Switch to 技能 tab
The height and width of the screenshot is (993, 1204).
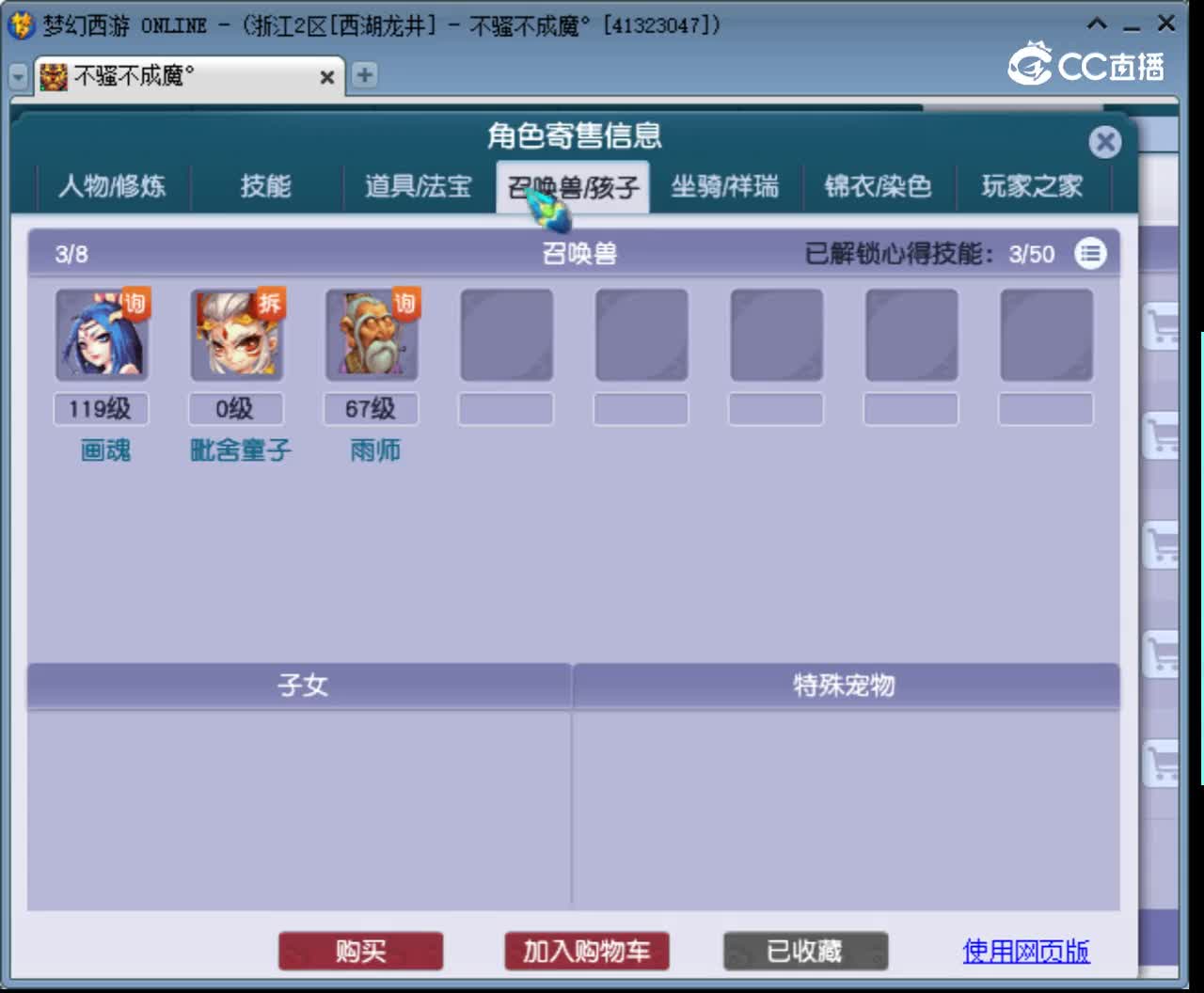265,186
